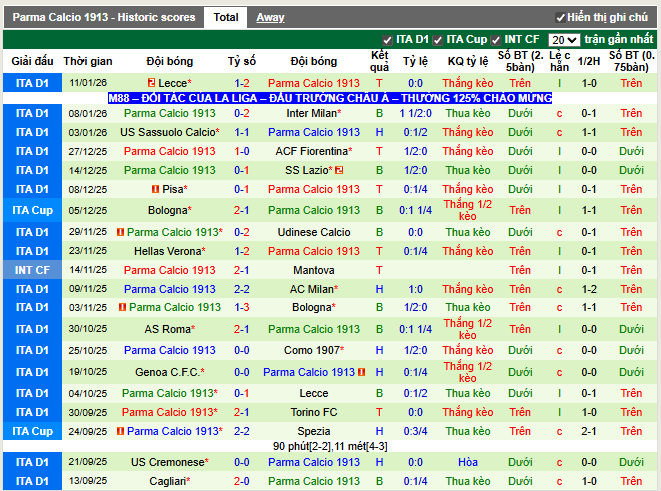Open the Away tab
This screenshot has height=491, width=661.
click(270, 17)
